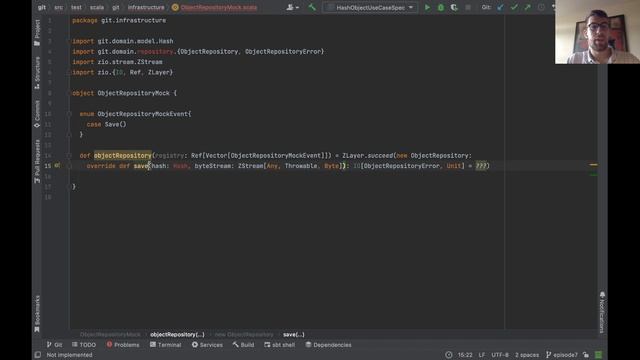Screen dimensions: 640x360
Task: Click presenter webcam thumbnail
Action: [597, 32]
